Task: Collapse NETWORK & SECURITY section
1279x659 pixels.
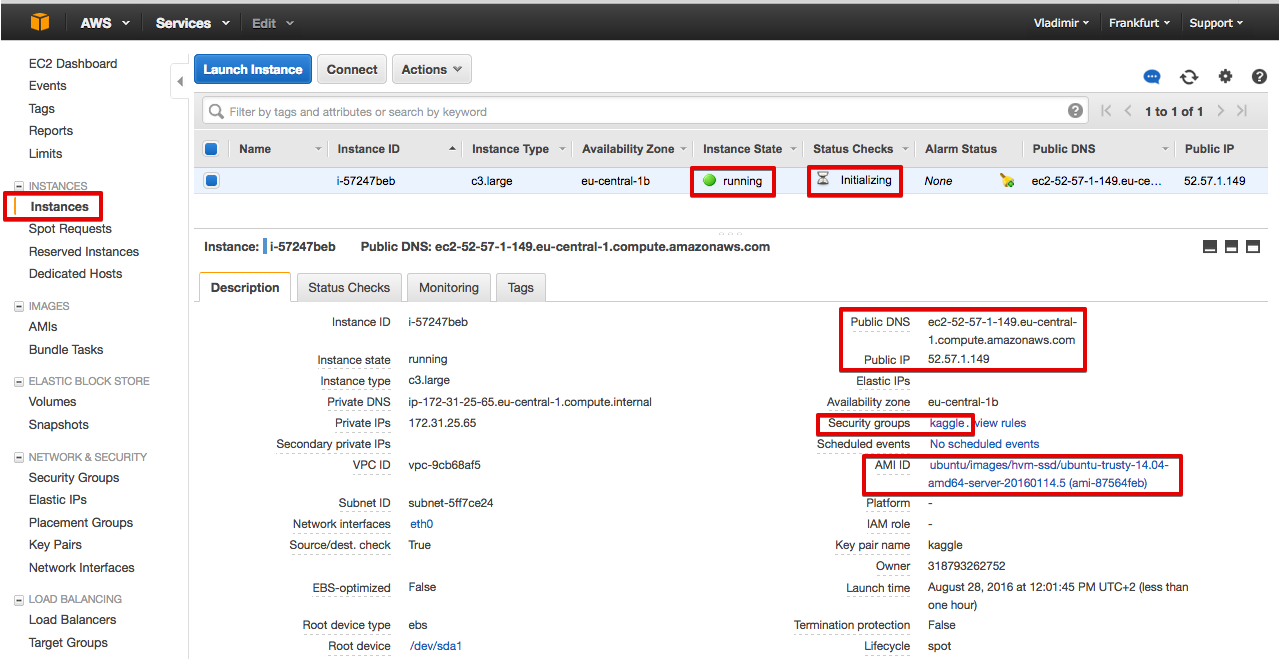Action: point(19,457)
